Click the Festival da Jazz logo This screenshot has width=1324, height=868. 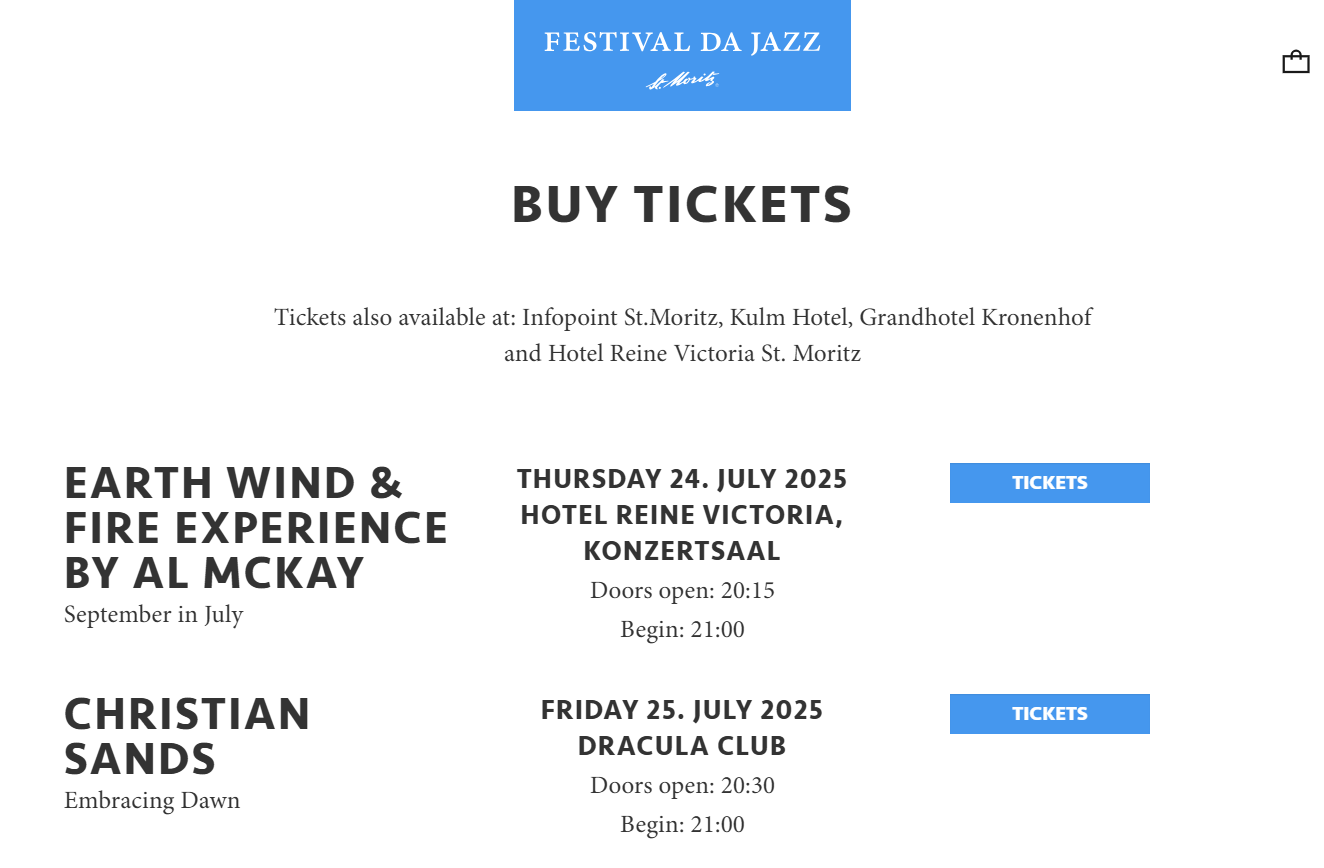(682, 55)
